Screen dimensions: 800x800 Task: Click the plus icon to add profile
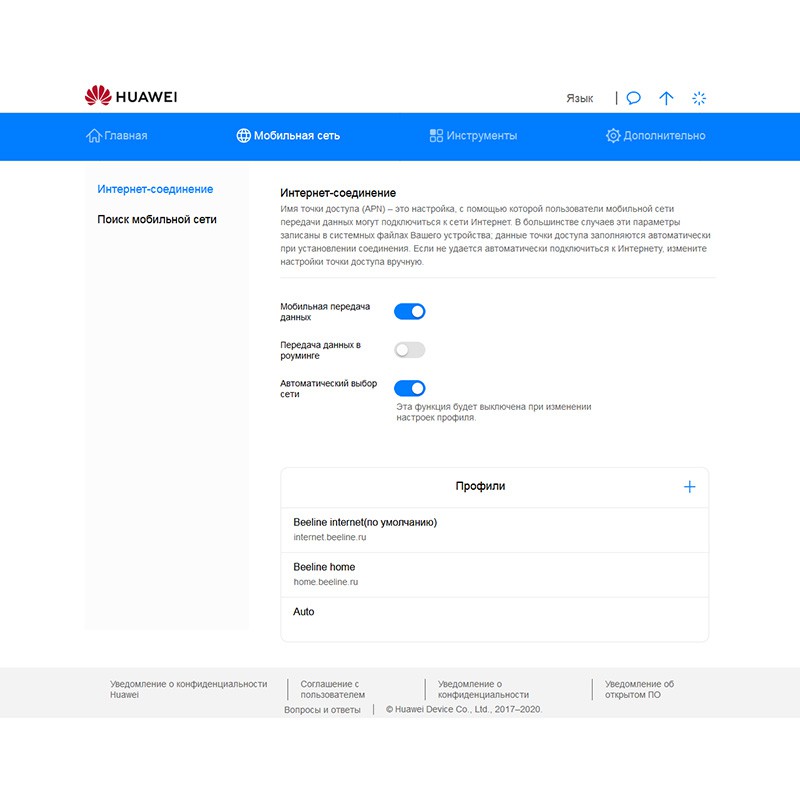(689, 487)
